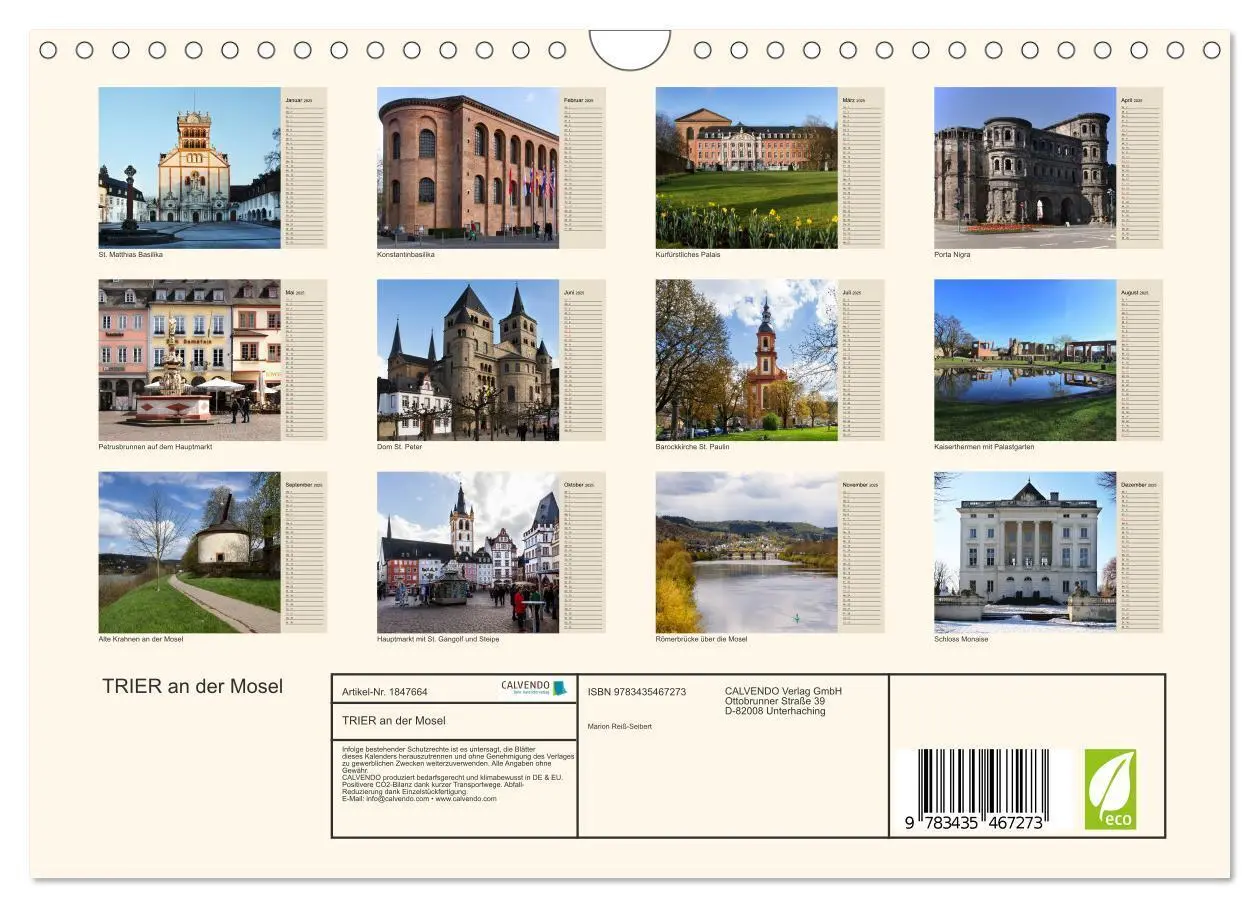Image resolution: width=1260 pixels, height=908 pixels.
Task: Click the info@calvendo.com email line
Action: (x=419, y=799)
